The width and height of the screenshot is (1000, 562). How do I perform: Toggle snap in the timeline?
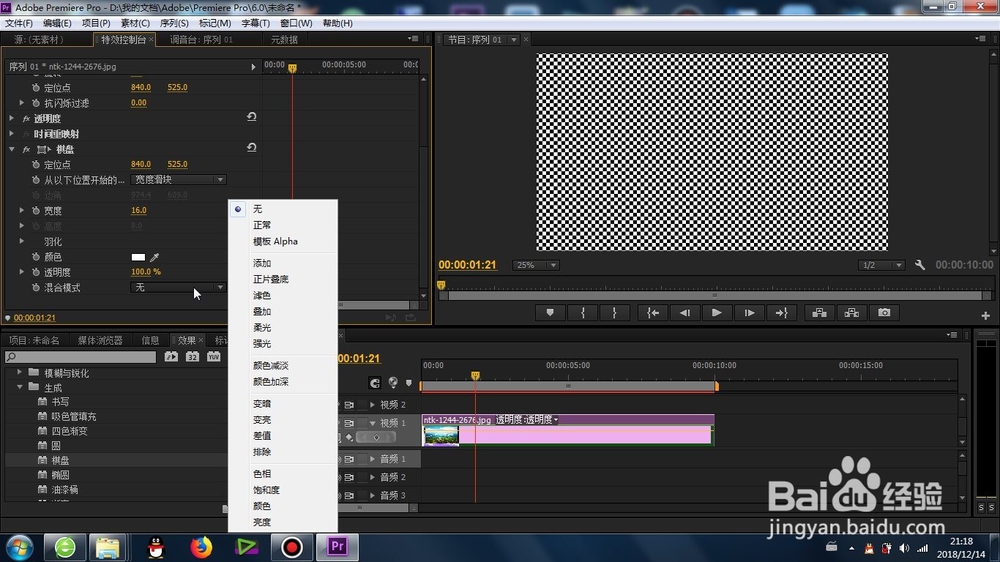coord(375,383)
